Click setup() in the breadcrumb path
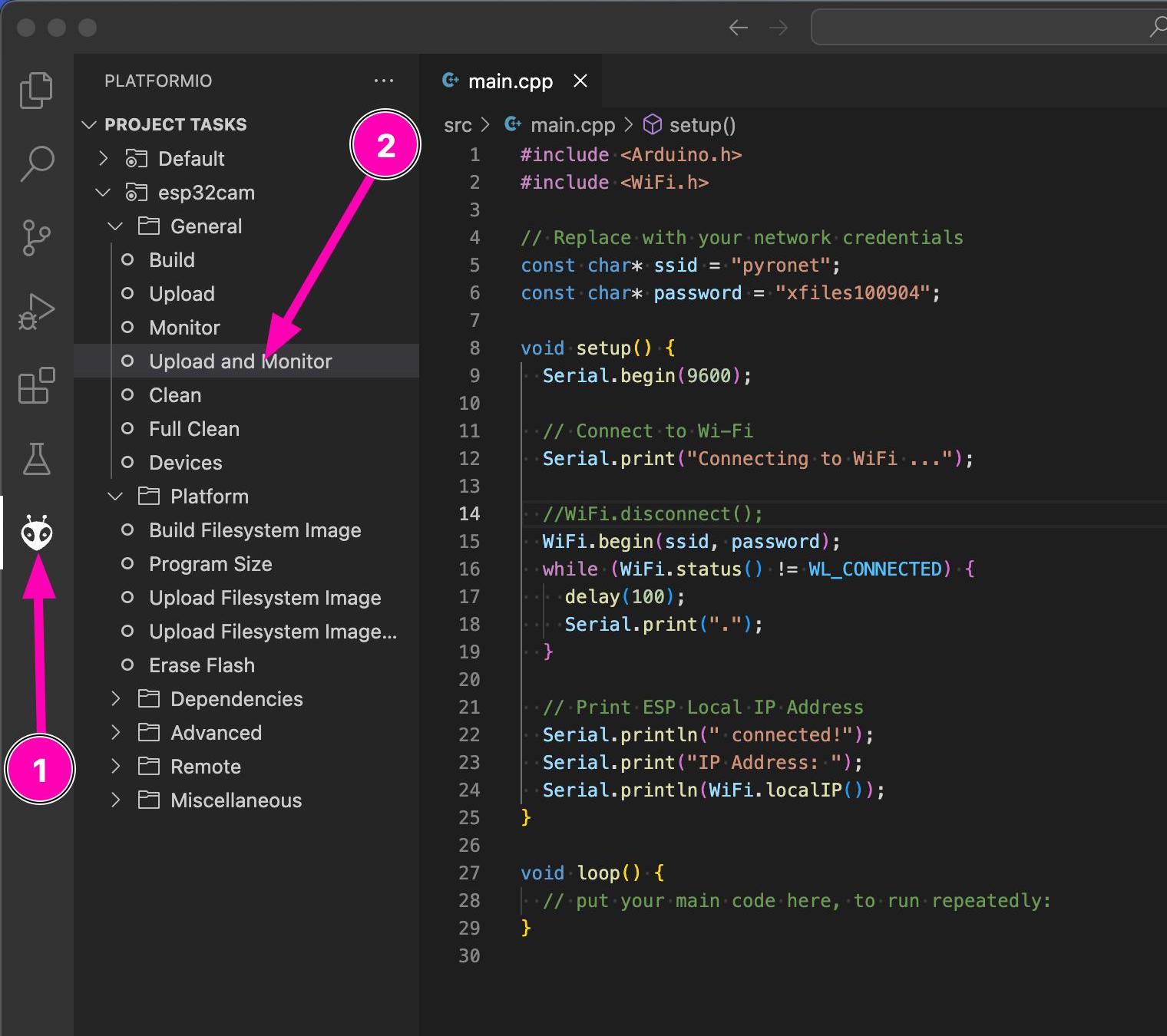1167x1036 pixels. (x=703, y=125)
